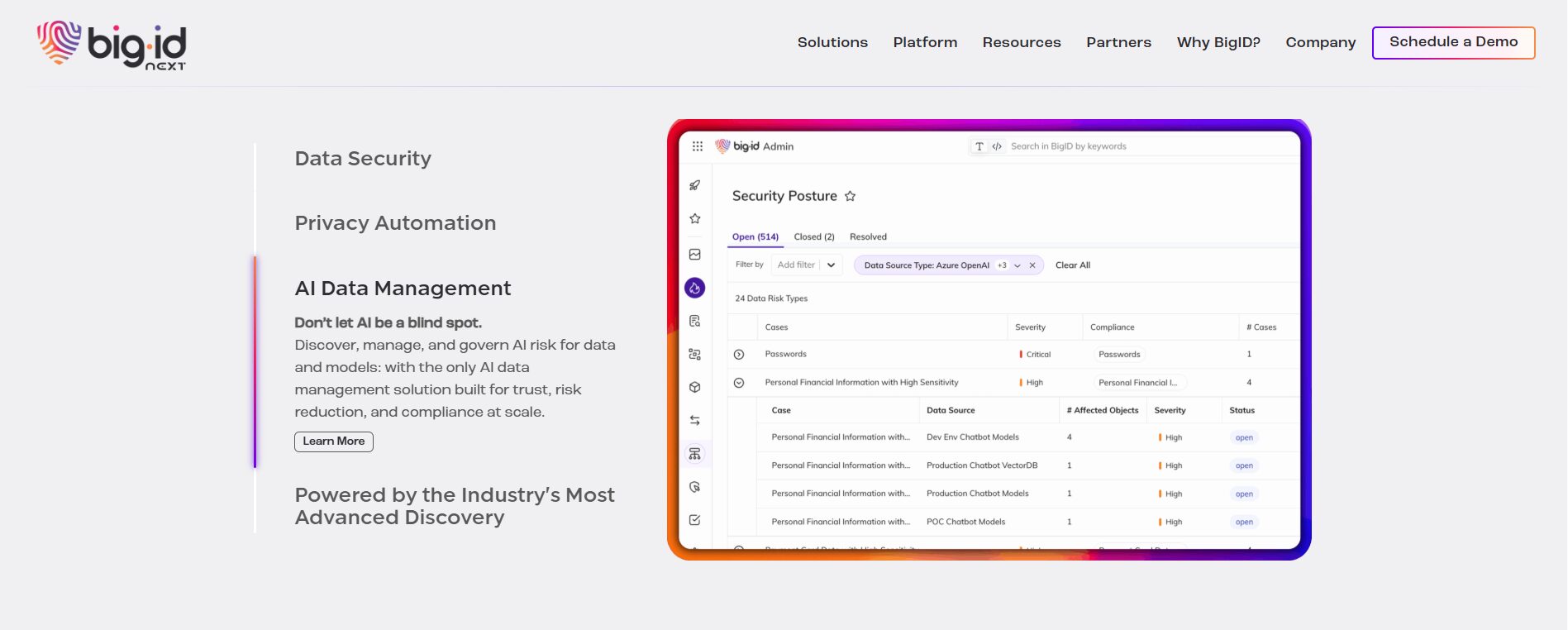The height and width of the screenshot is (630, 1568).
Task: Click the Cases column header
Action: coord(776,327)
